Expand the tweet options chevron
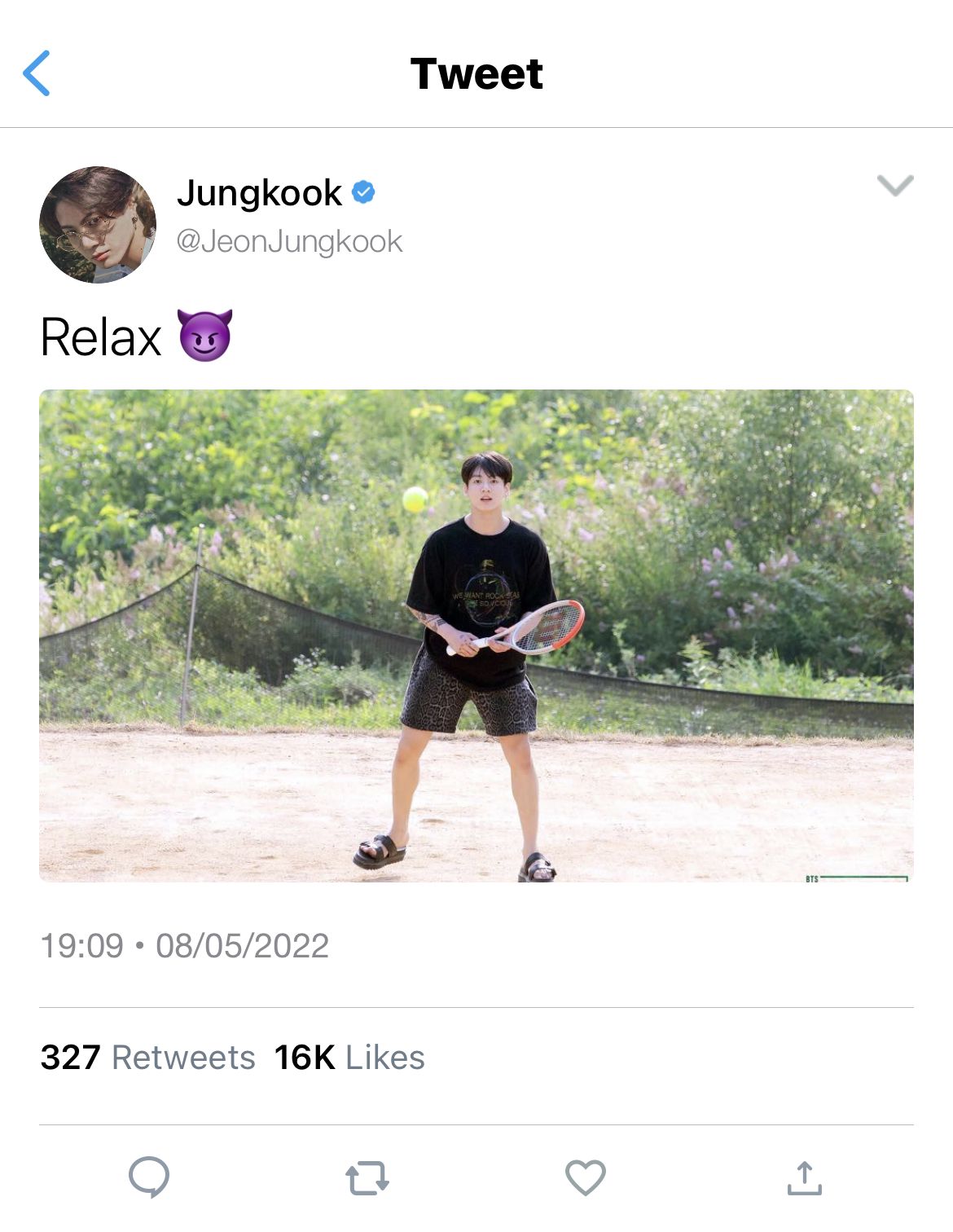 click(895, 185)
